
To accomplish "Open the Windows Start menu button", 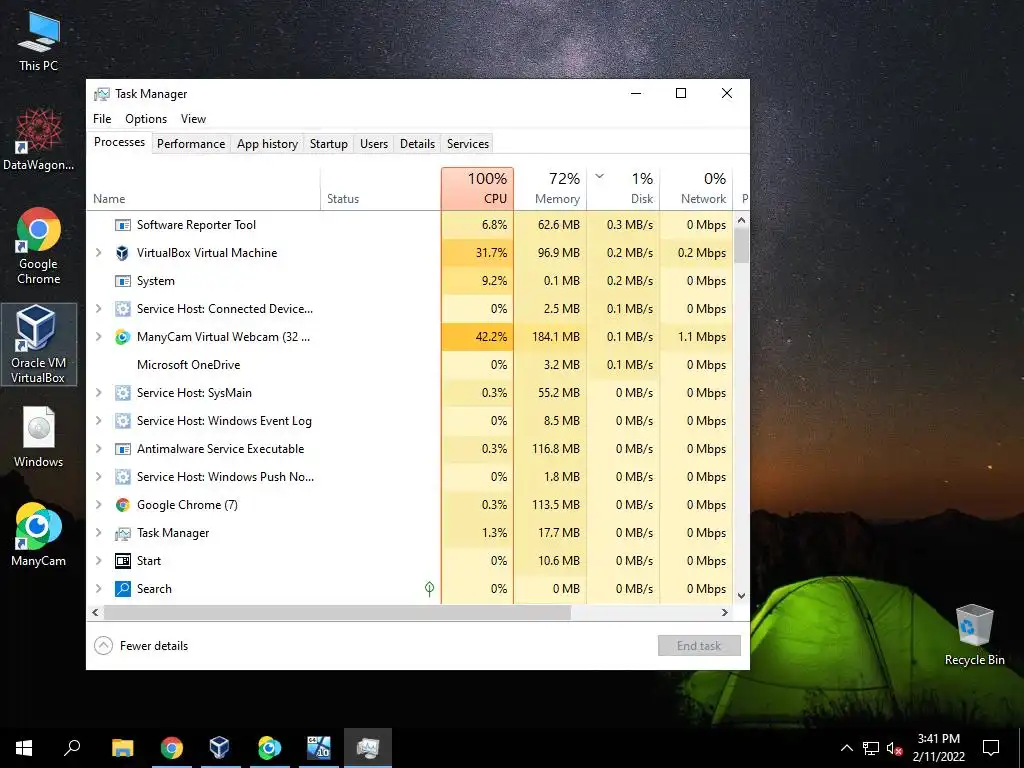I will 24,748.
